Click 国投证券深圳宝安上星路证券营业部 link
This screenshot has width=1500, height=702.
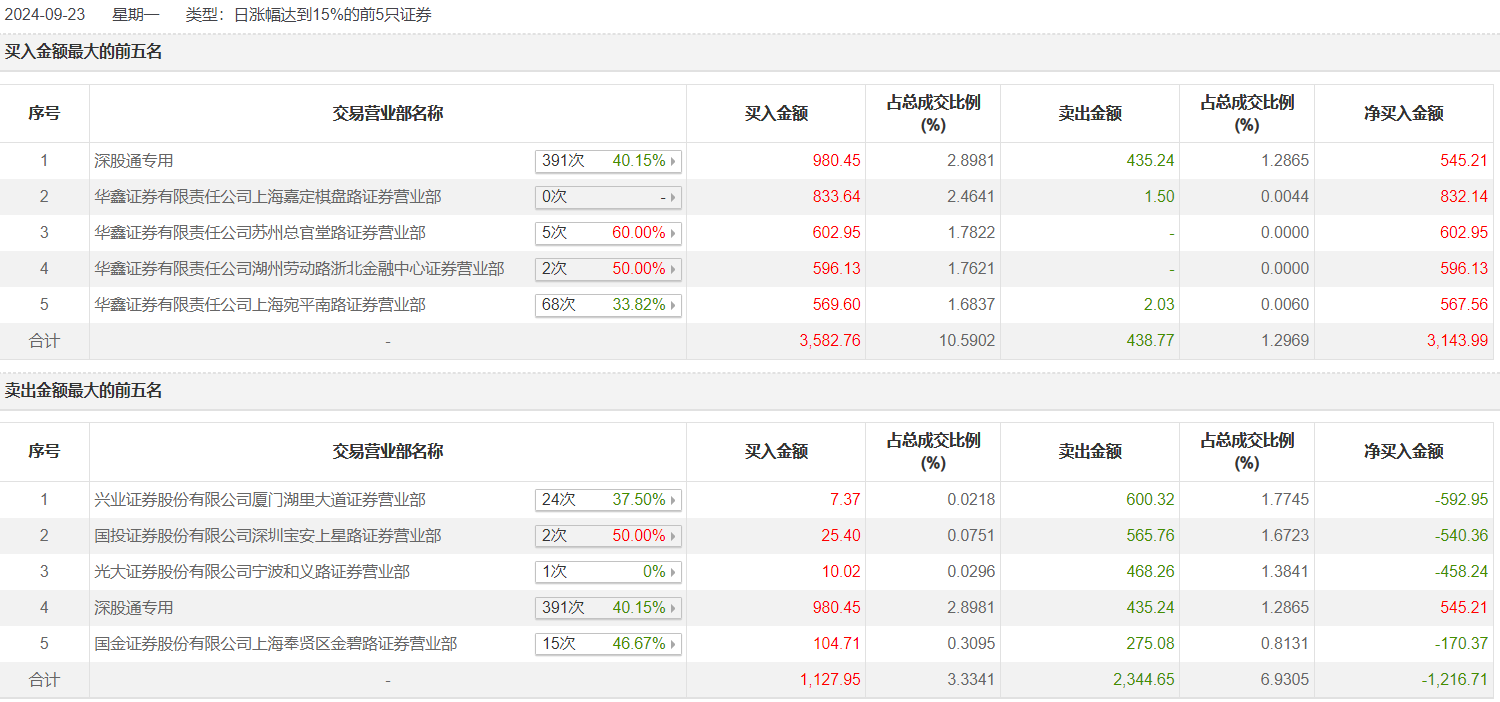pyautogui.click(x=267, y=536)
